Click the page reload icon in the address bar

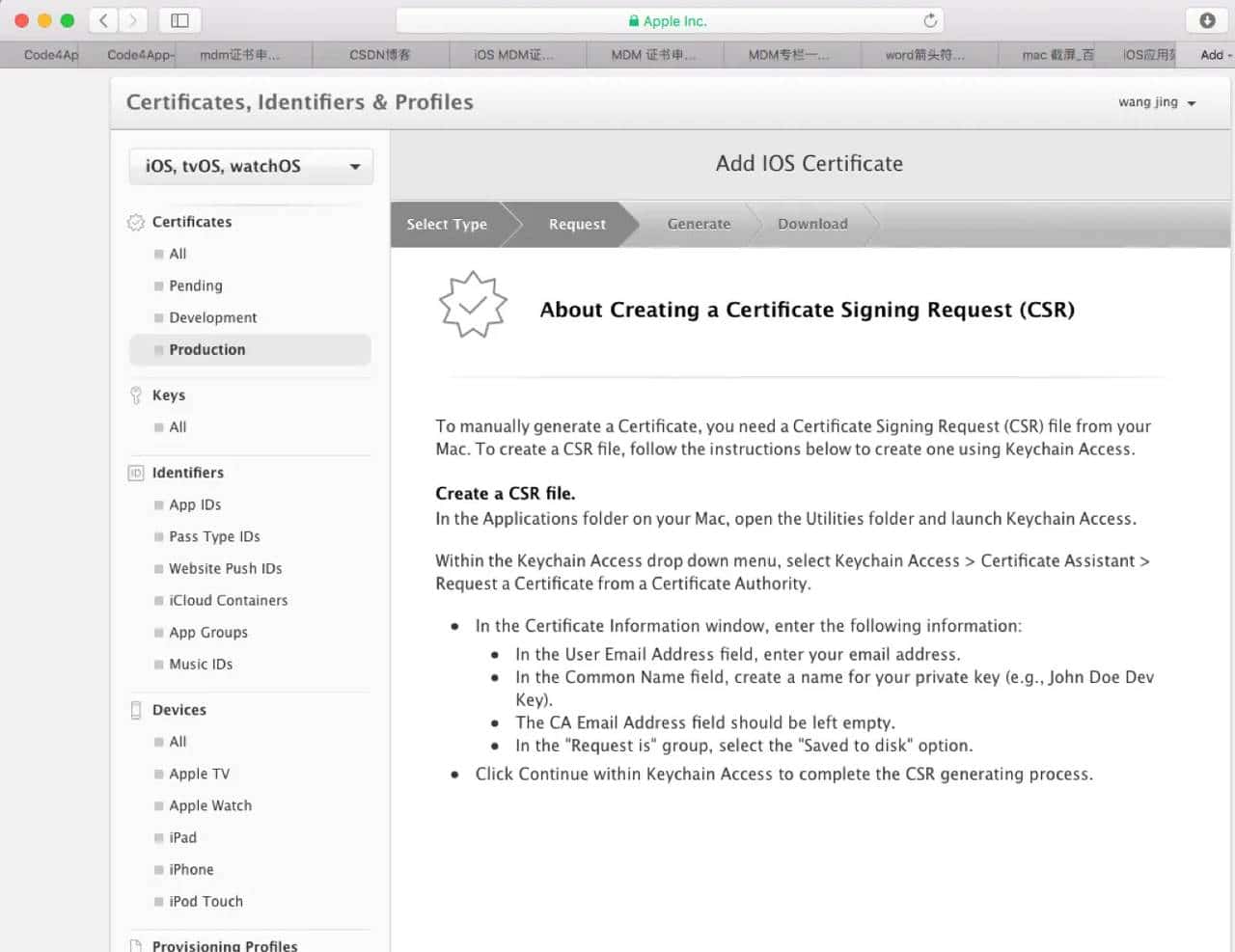coord(928,19)
